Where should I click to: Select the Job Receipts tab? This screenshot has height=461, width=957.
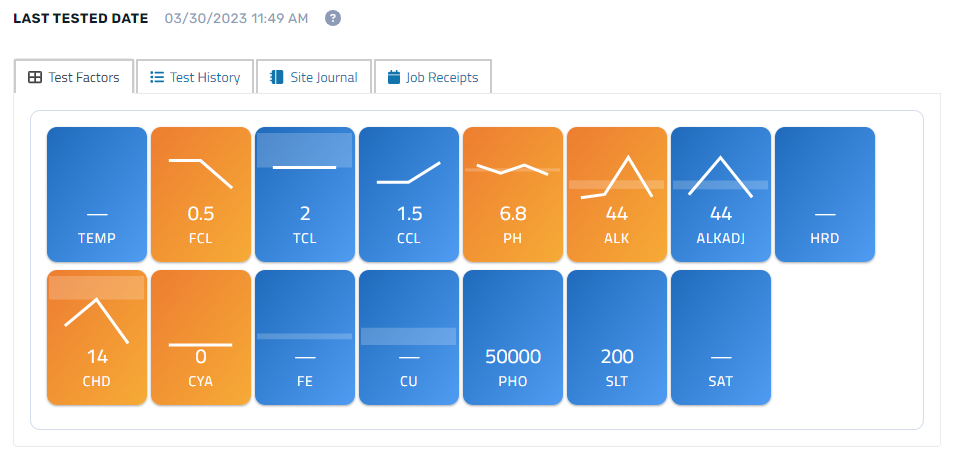(433, 76)
